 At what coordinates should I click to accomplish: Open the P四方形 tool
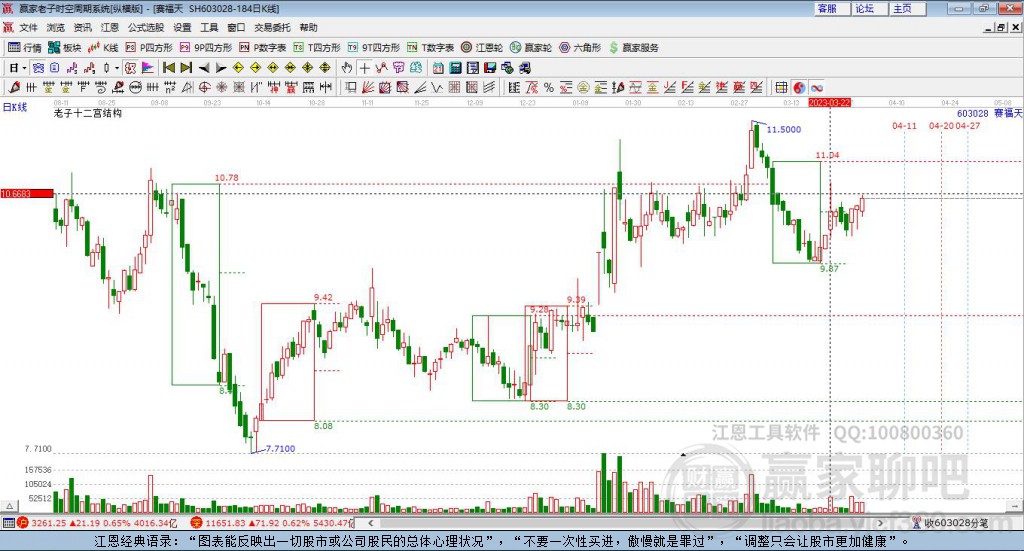coord(150,48)
